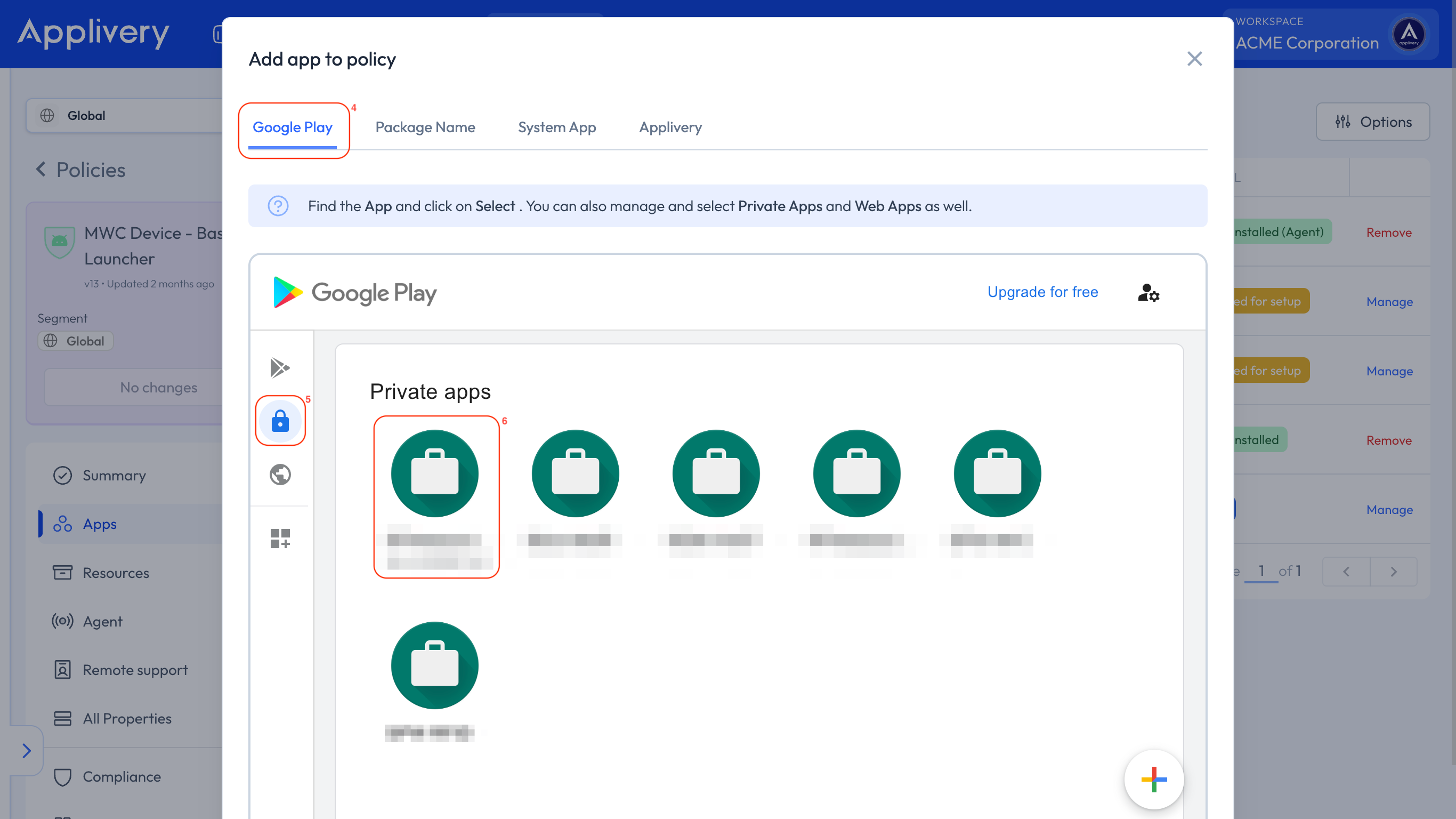This screenshot has height=819, width=1456.
Task: Click Remove for the Installed app
Action: click(x=1389, y=440)
